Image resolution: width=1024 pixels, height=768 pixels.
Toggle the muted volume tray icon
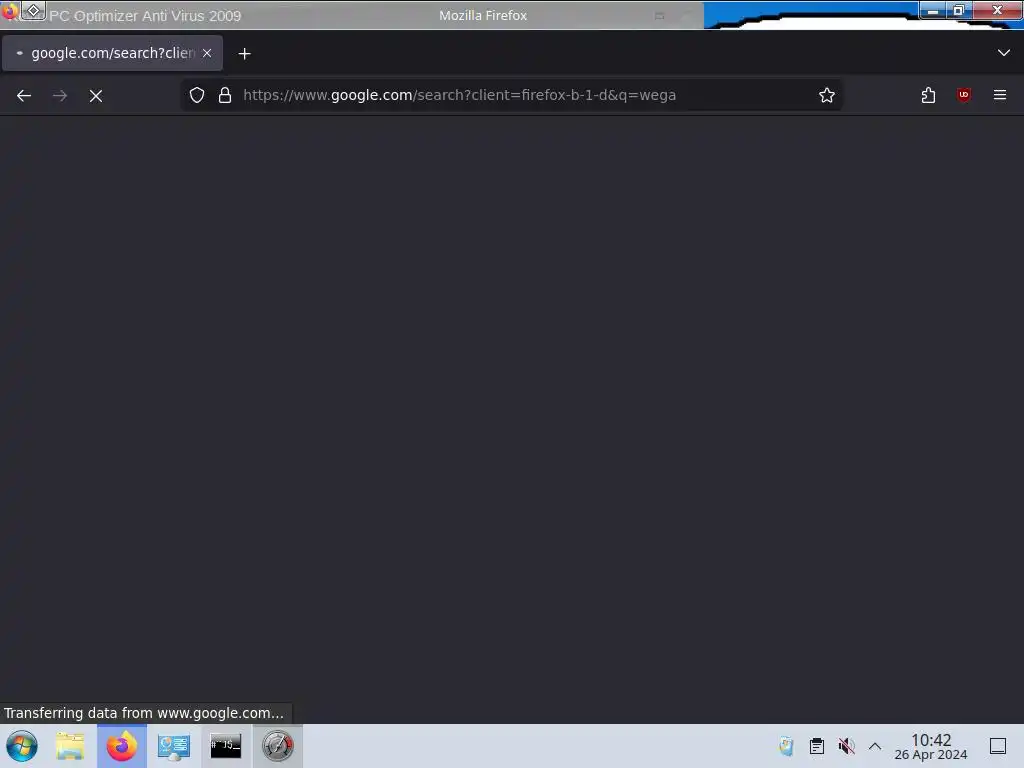click(x=846, y=746)
